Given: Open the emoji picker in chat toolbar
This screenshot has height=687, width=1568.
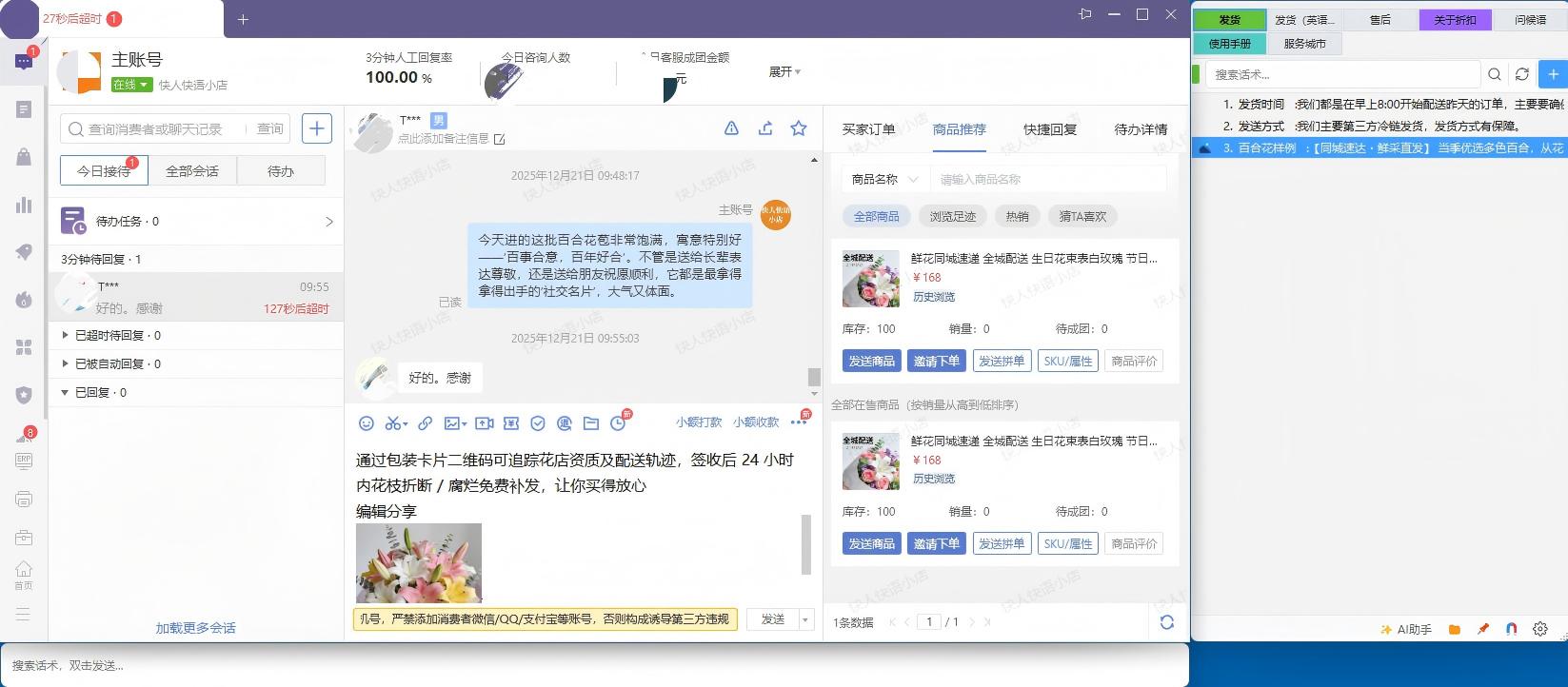Looking at the screenshot, I should tap(366, 423).
